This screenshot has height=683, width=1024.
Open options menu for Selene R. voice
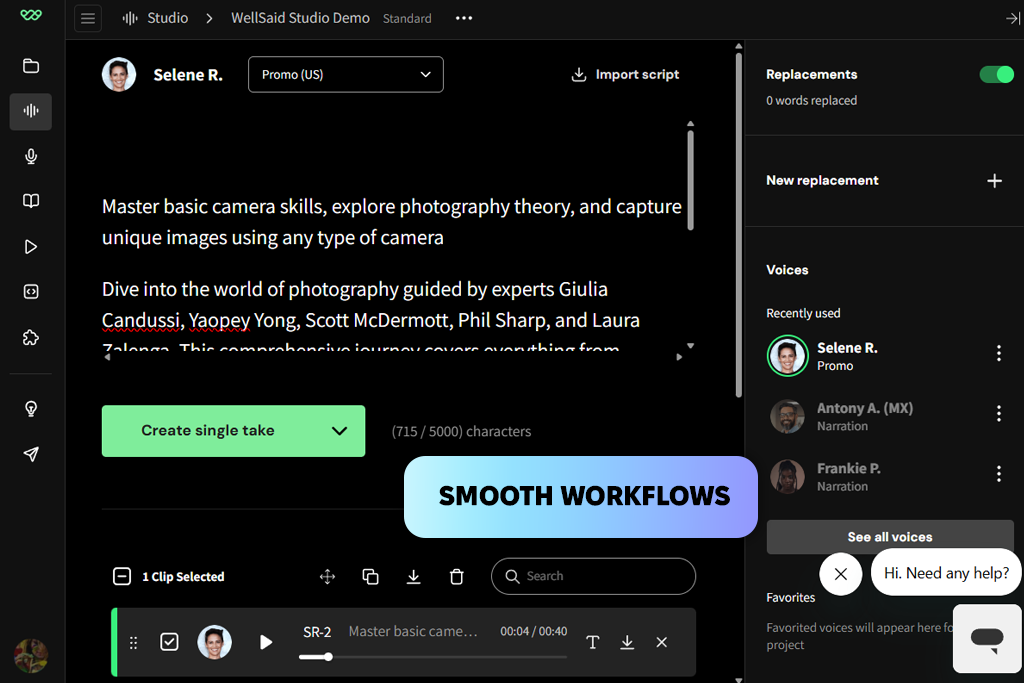click(999, 353)
